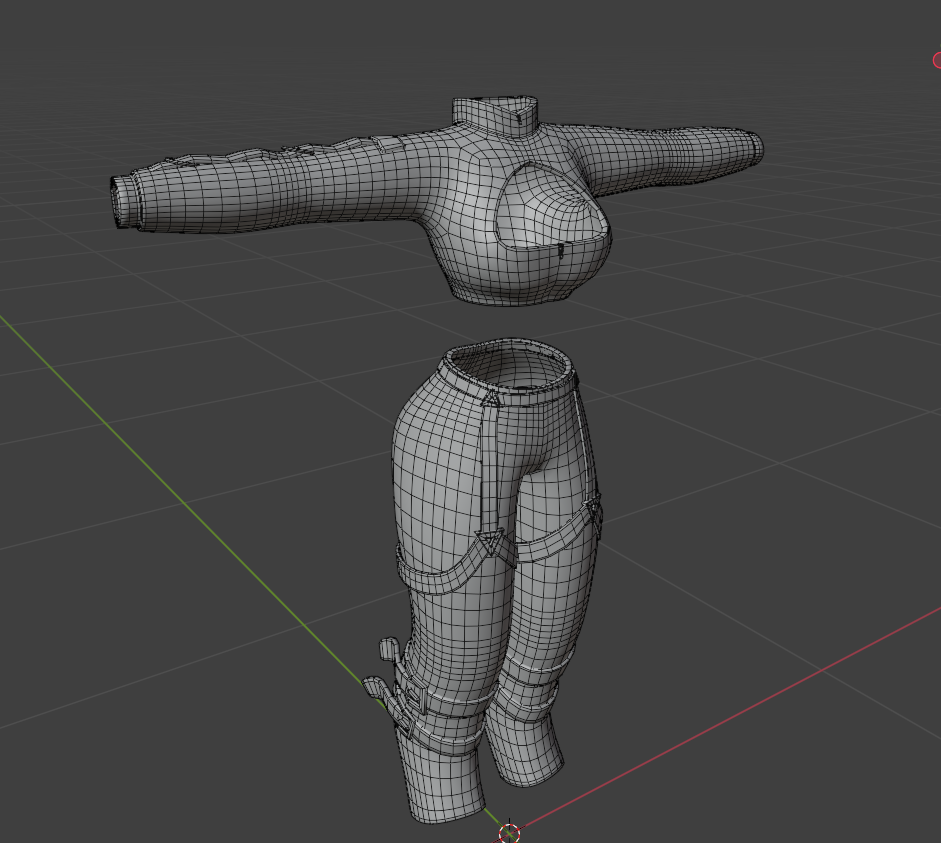The image size is (941, 843).
Task: Click the square belt buckle on the knee strap
Action: click(413, 695)
